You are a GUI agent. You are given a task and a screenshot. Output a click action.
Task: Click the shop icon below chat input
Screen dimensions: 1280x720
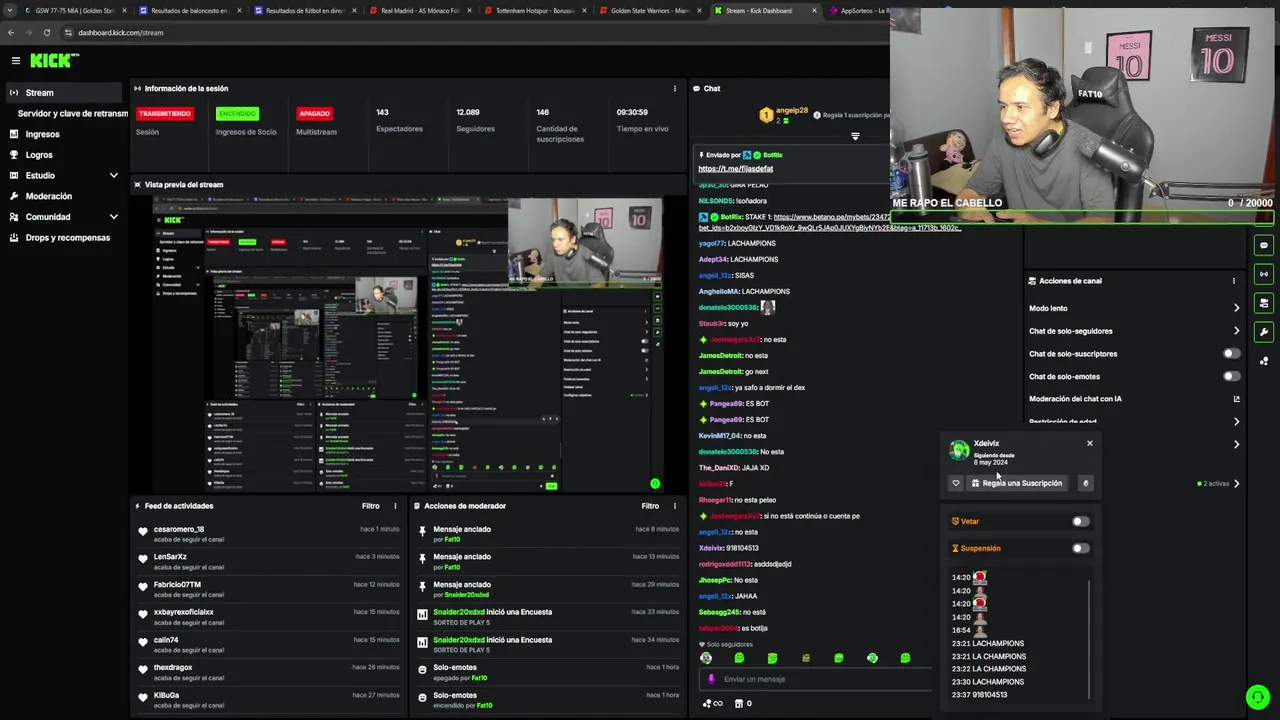click(x=739, y=703)
